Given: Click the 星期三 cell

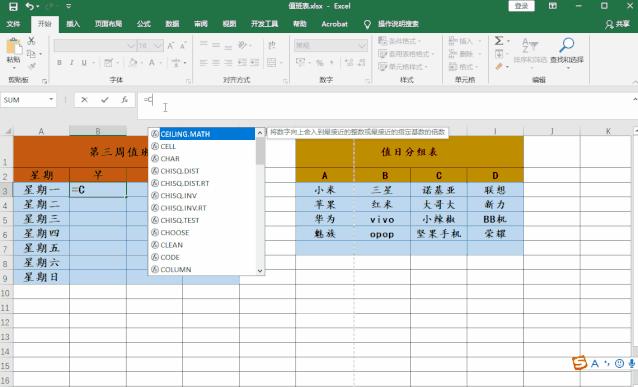Looking at the screenshot, I should click(42, 219).
